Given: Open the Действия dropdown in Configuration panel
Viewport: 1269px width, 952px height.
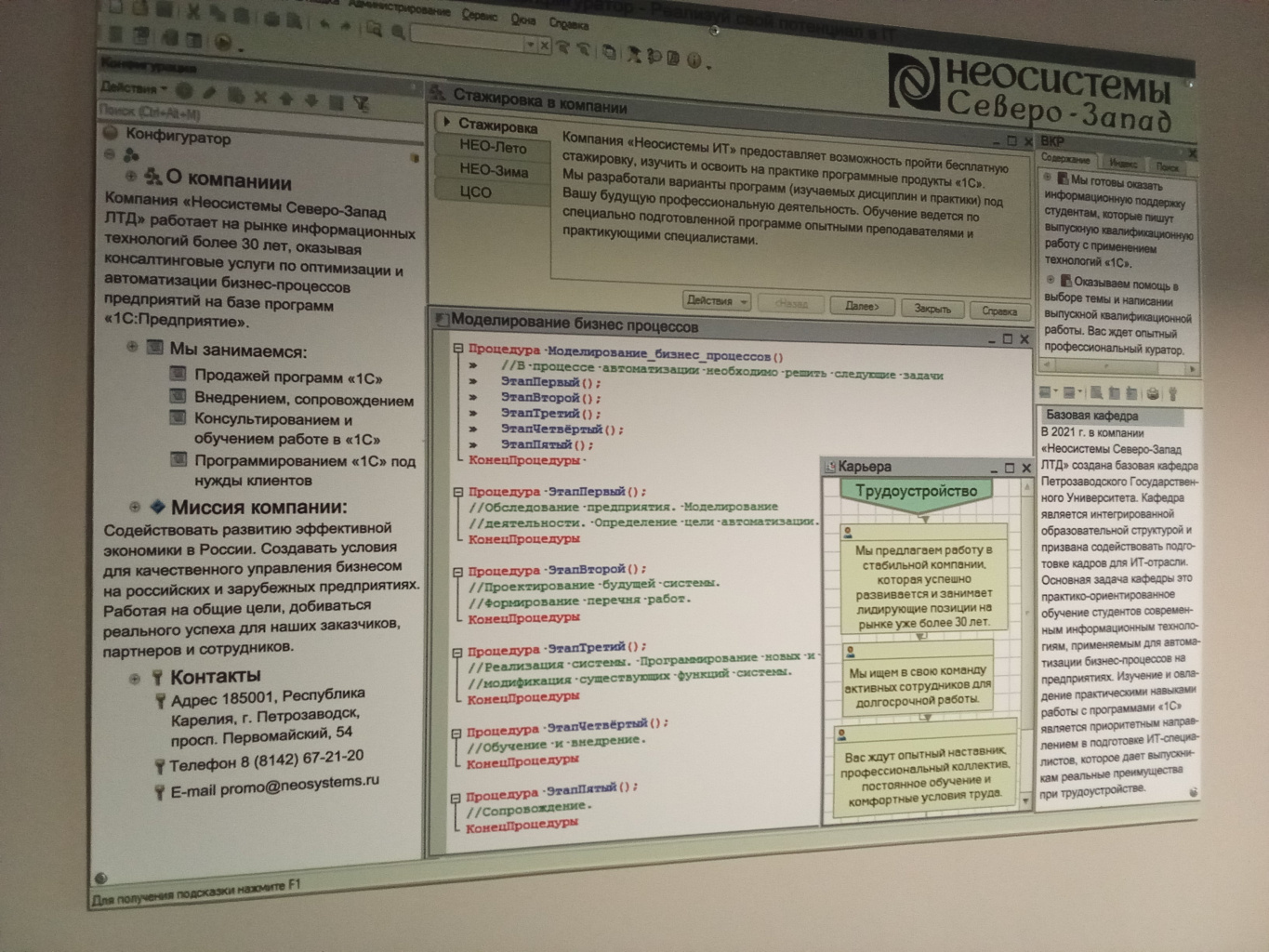Looking at the screenshot, I should click(134, 87).
